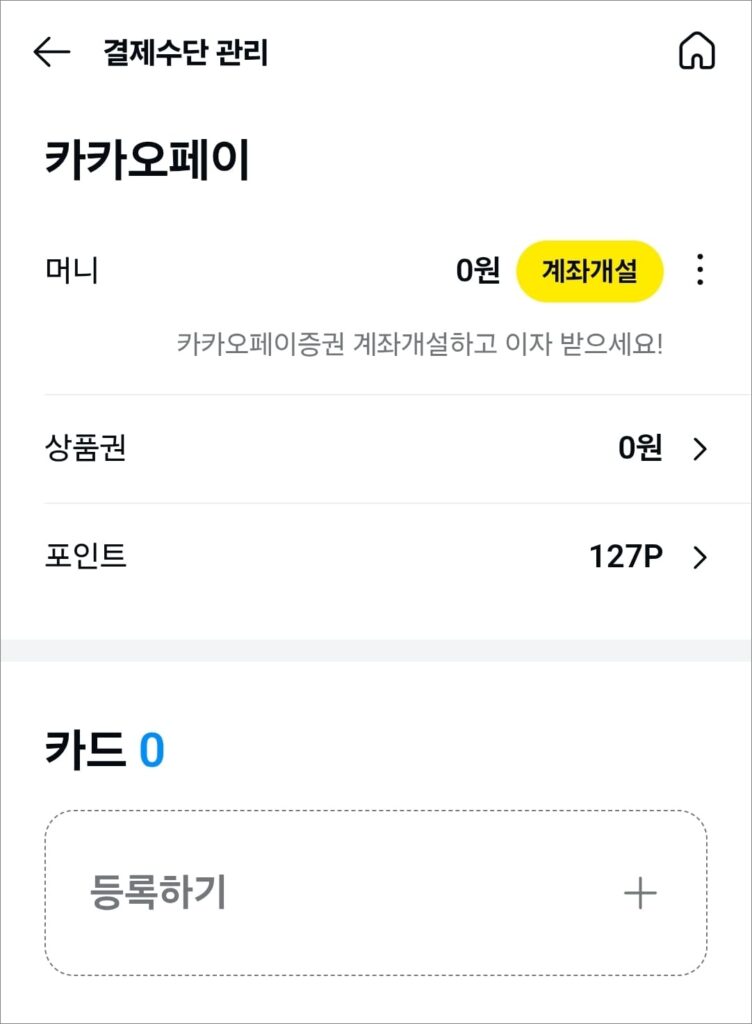752x1024 pixels.
Task: Go back using the left arrow
Action: click(52, 52)
